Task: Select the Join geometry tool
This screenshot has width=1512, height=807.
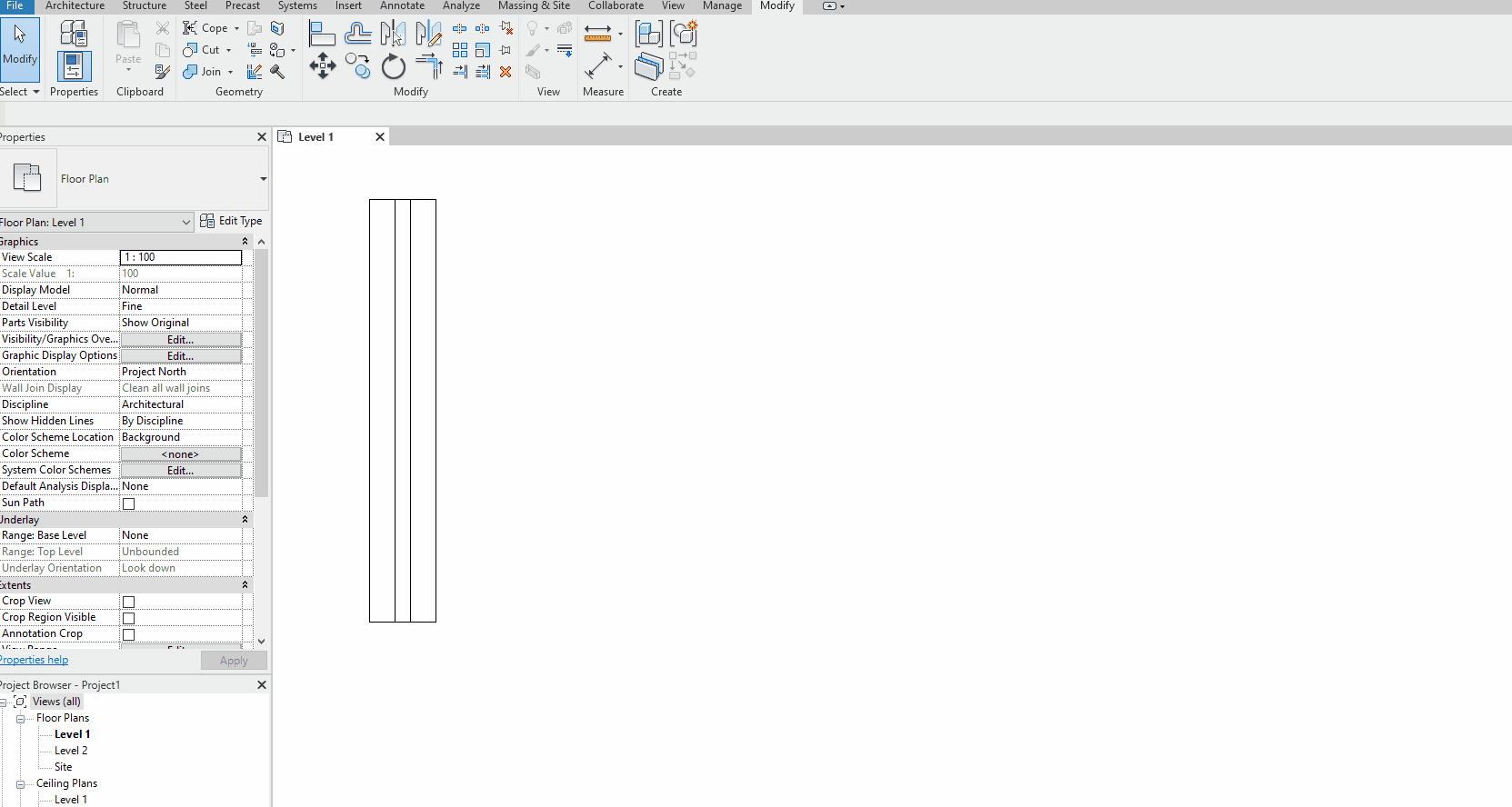Action: pos(203,72)
